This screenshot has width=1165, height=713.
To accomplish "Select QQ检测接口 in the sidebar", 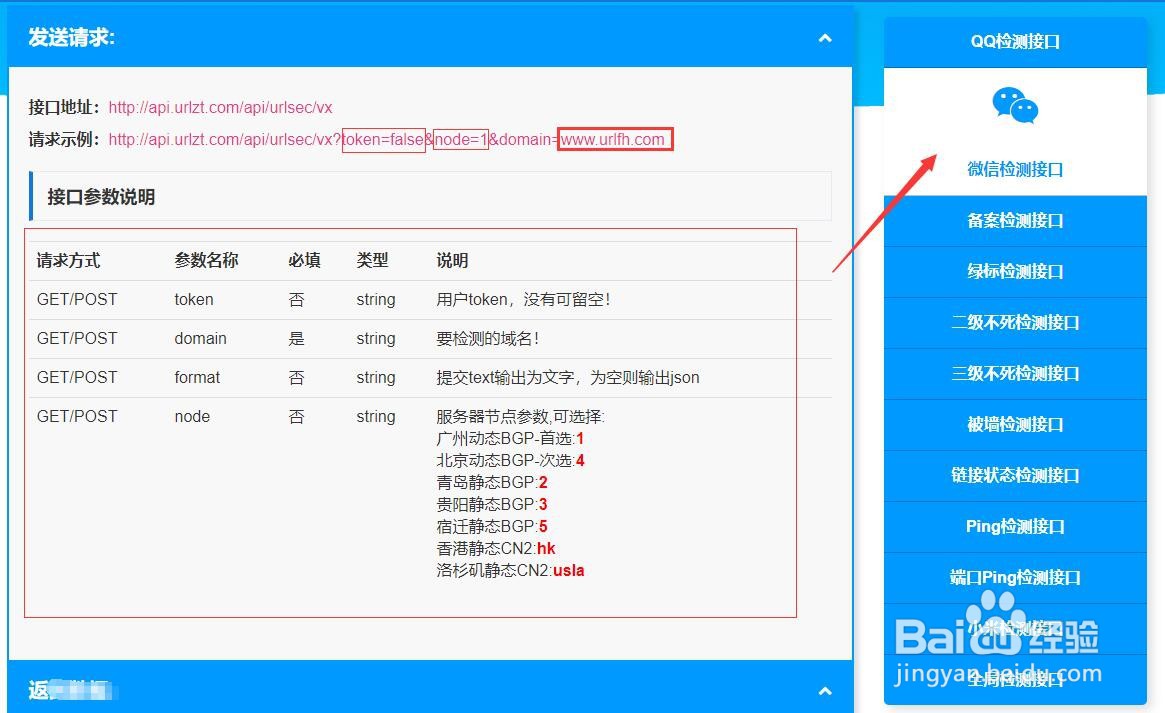I will pos(1015,41).
